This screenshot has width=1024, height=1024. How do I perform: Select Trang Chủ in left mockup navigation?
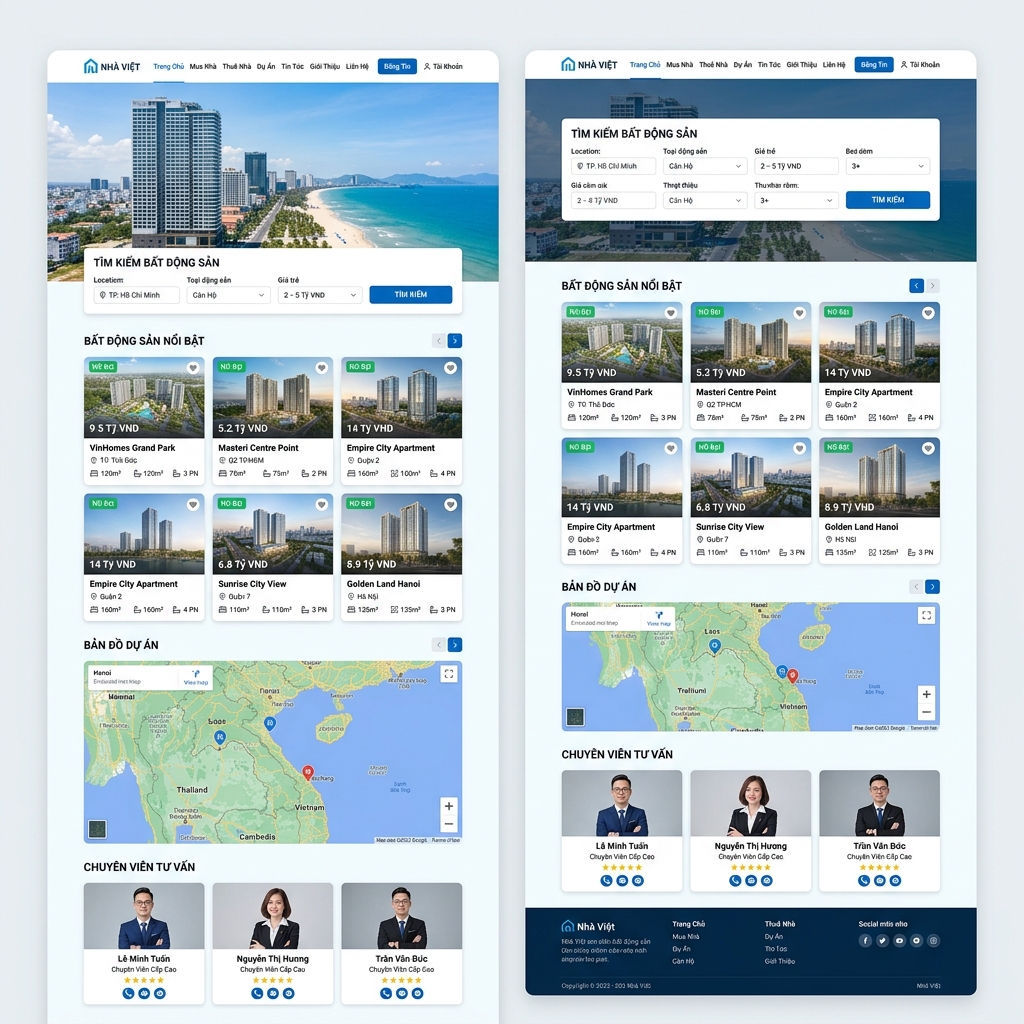168,66
